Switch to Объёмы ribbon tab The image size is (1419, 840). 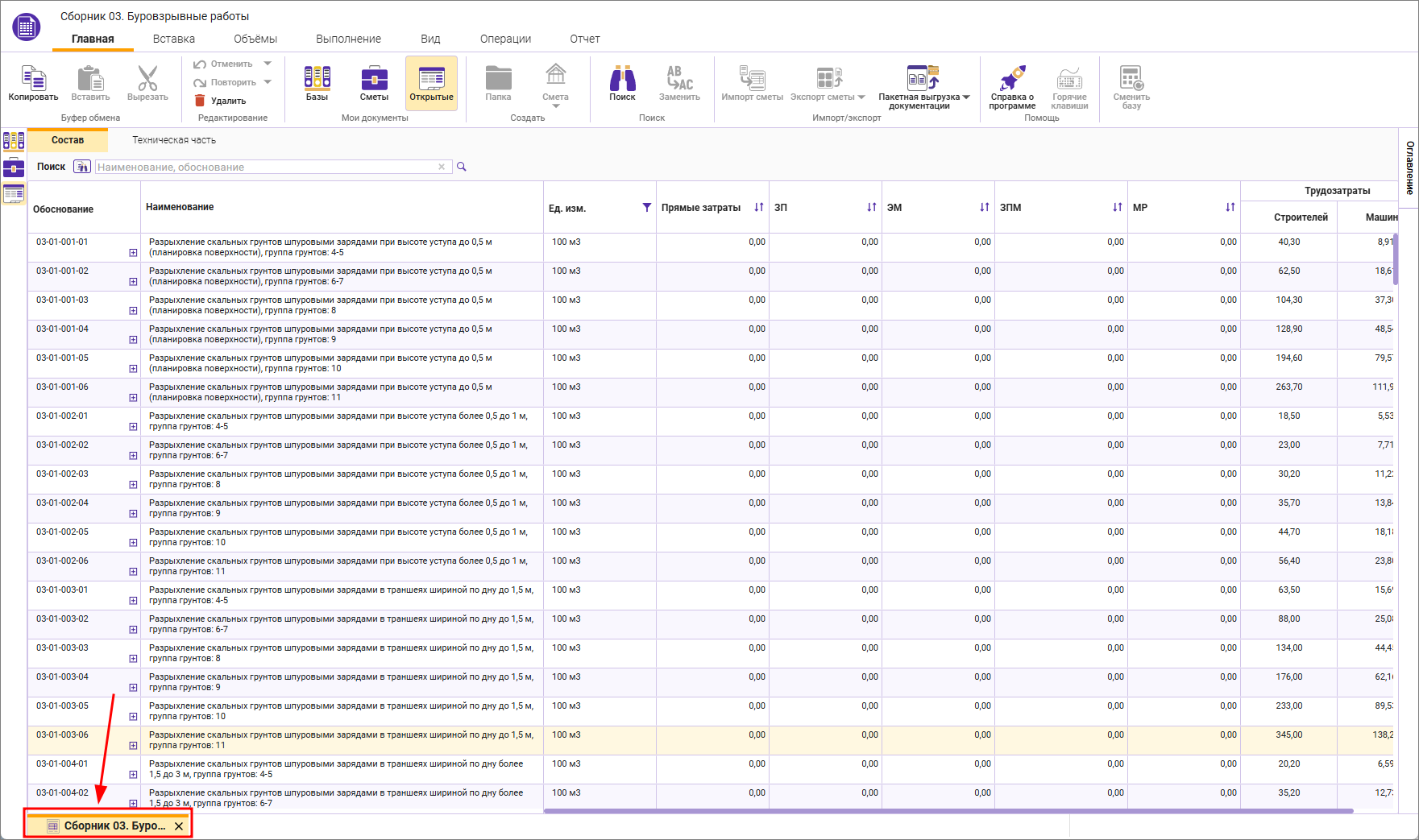point(255,39)
